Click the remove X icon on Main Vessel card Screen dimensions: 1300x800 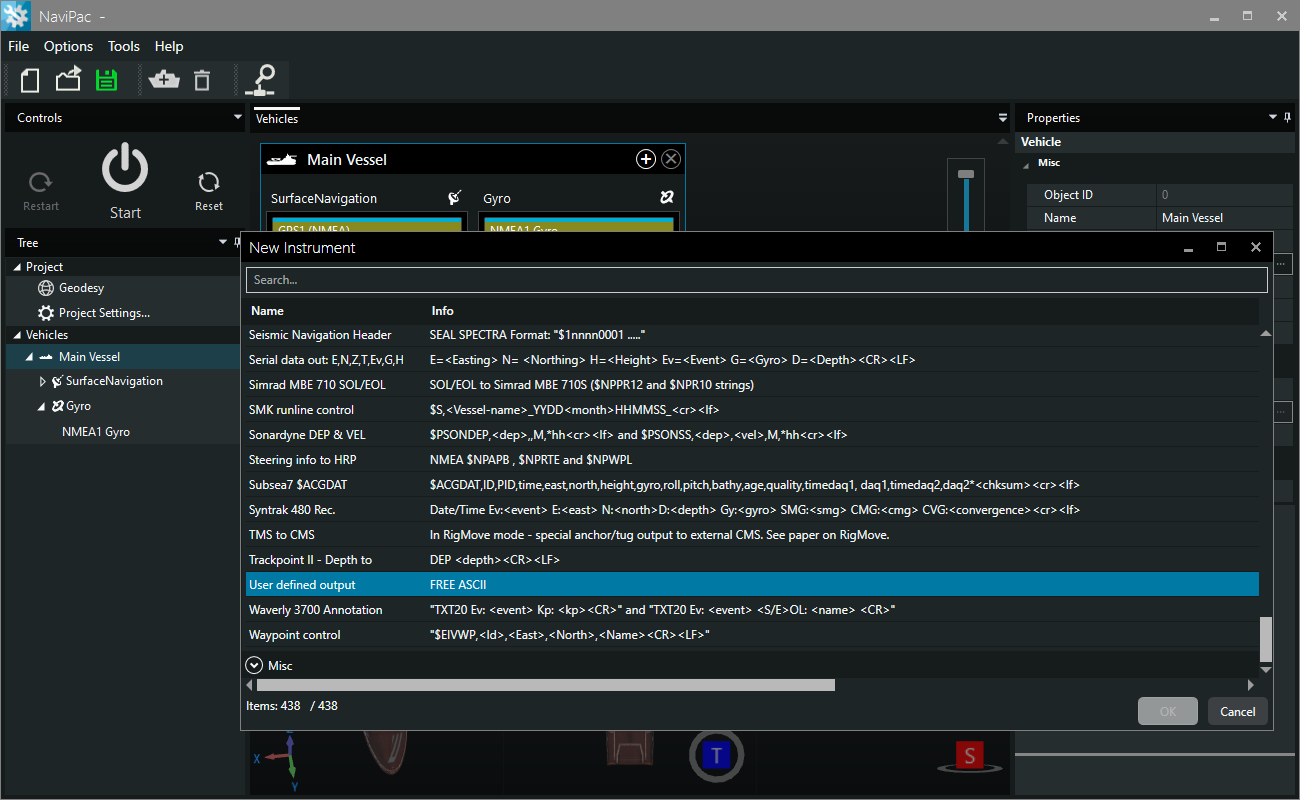tap(671, 159)
